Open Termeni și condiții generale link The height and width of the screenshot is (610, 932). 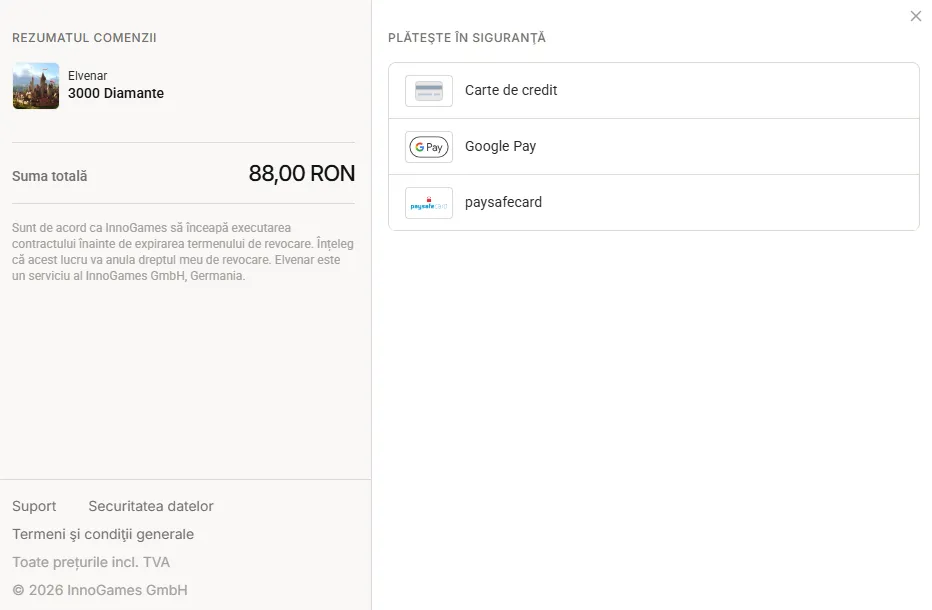coord(103,534)
